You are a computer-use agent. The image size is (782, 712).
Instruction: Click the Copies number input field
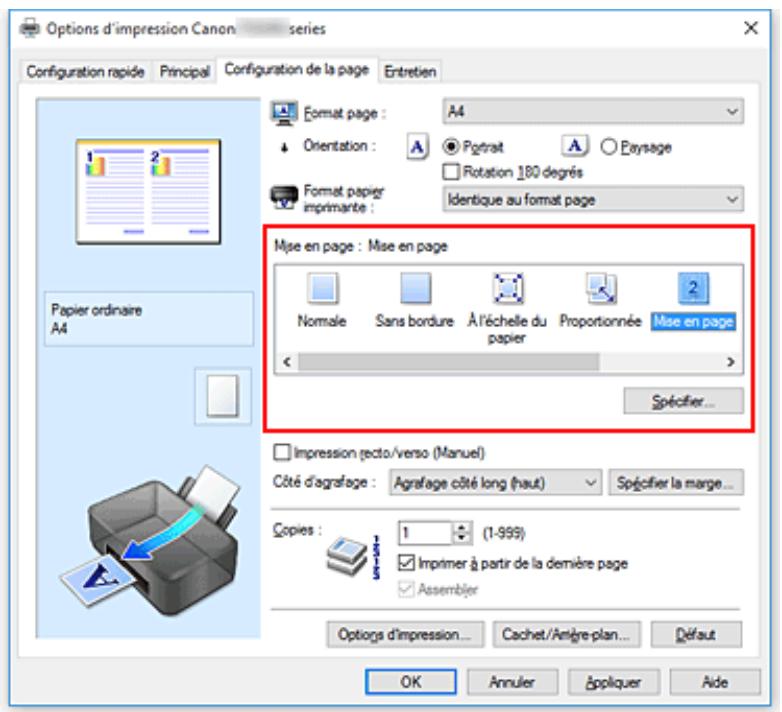tap(425, 533)
